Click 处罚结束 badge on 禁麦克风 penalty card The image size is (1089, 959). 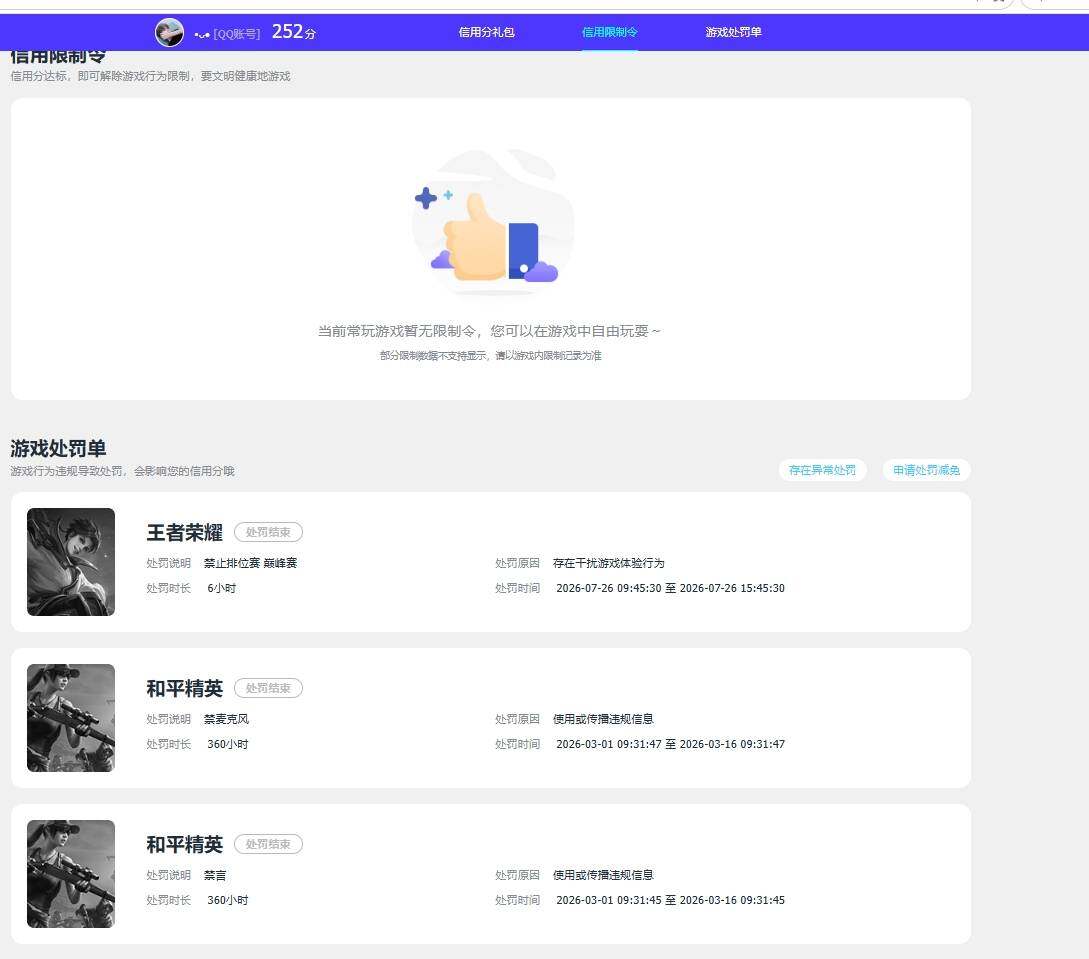268,688
